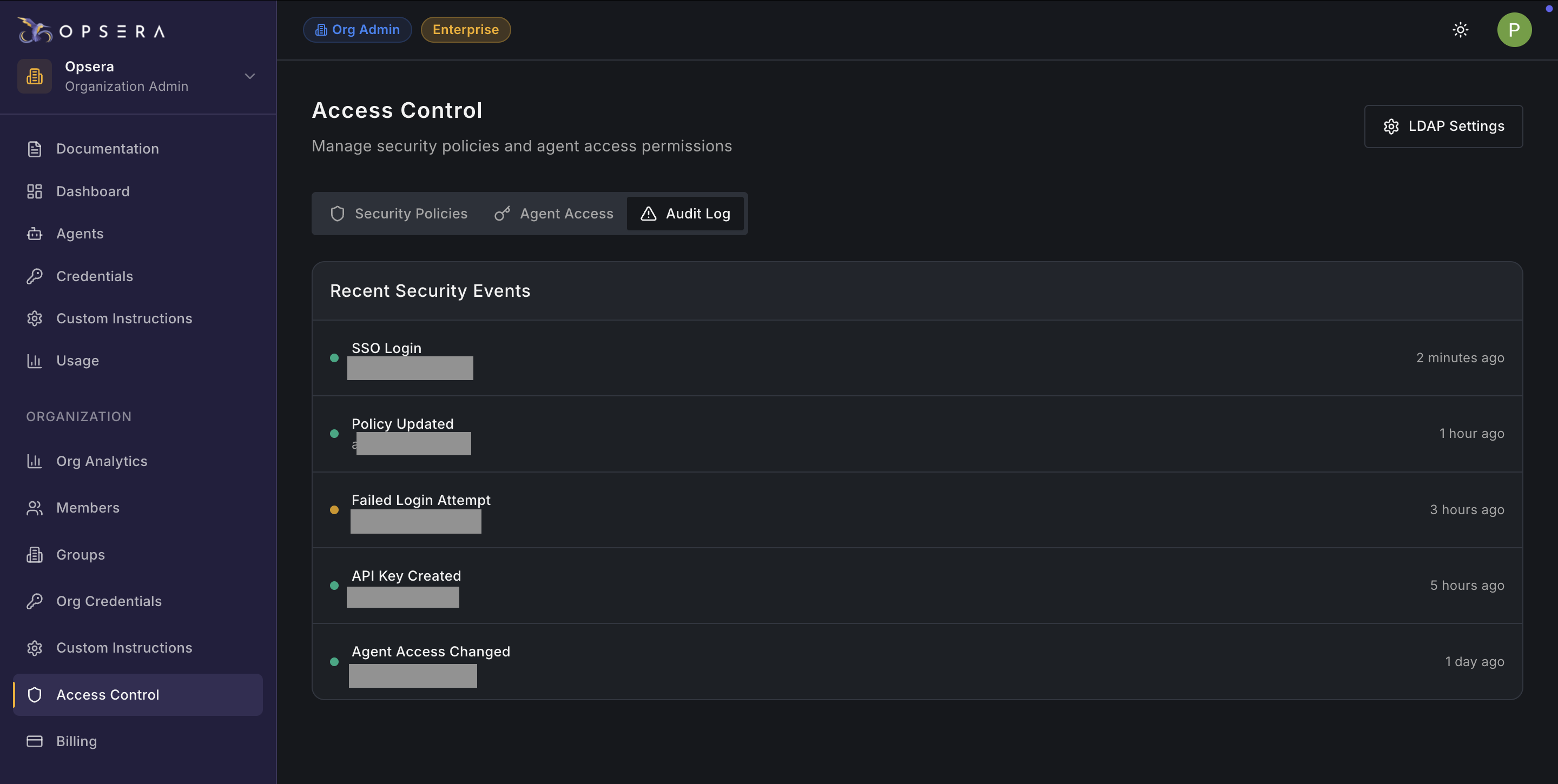
Task: Select the Audit Log tab
Action: pos(685,214)
